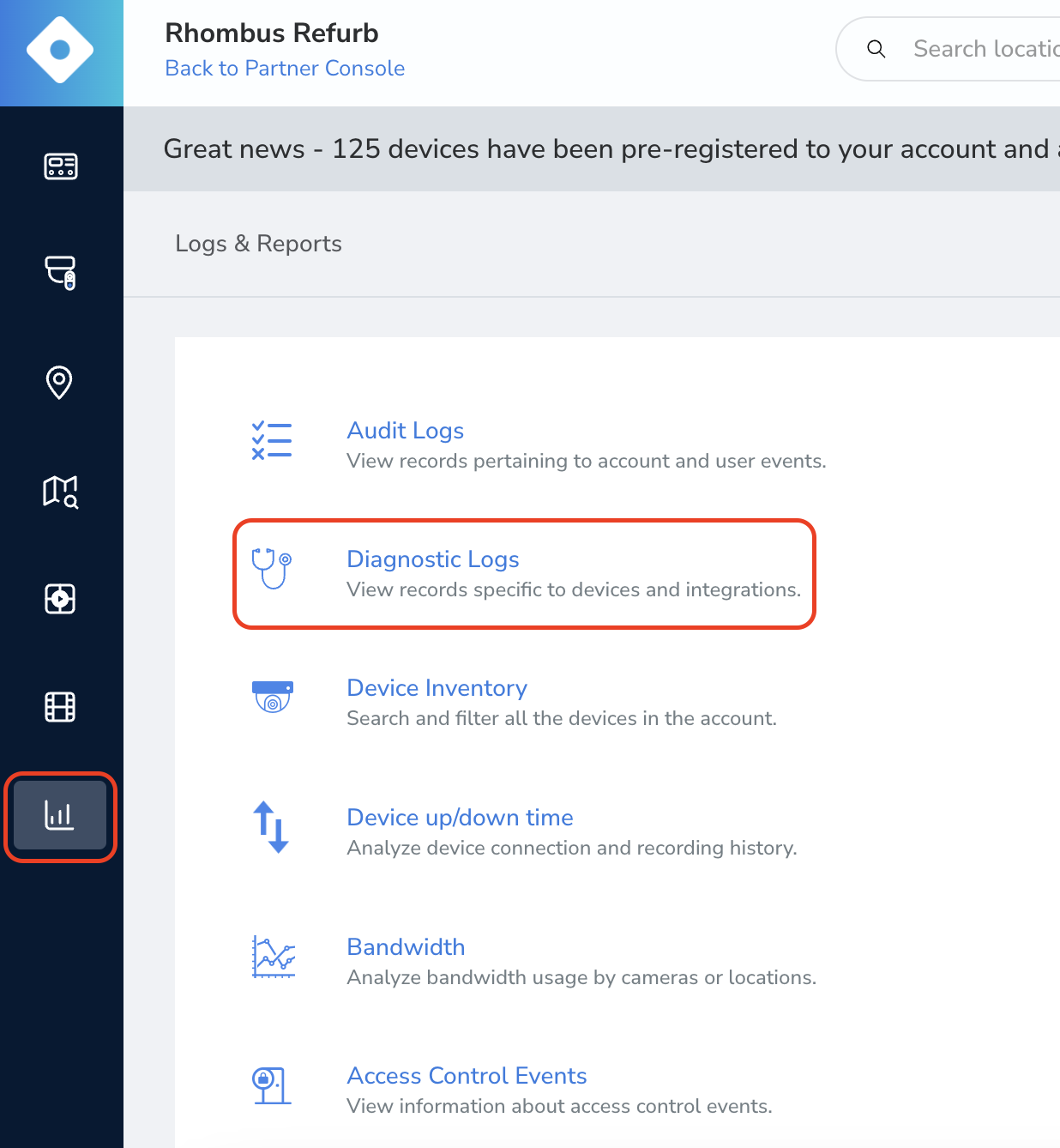This screenshot has width=1060, height=1148.
Task: Open Device up/down time report
Action: [x=460, y=818]
